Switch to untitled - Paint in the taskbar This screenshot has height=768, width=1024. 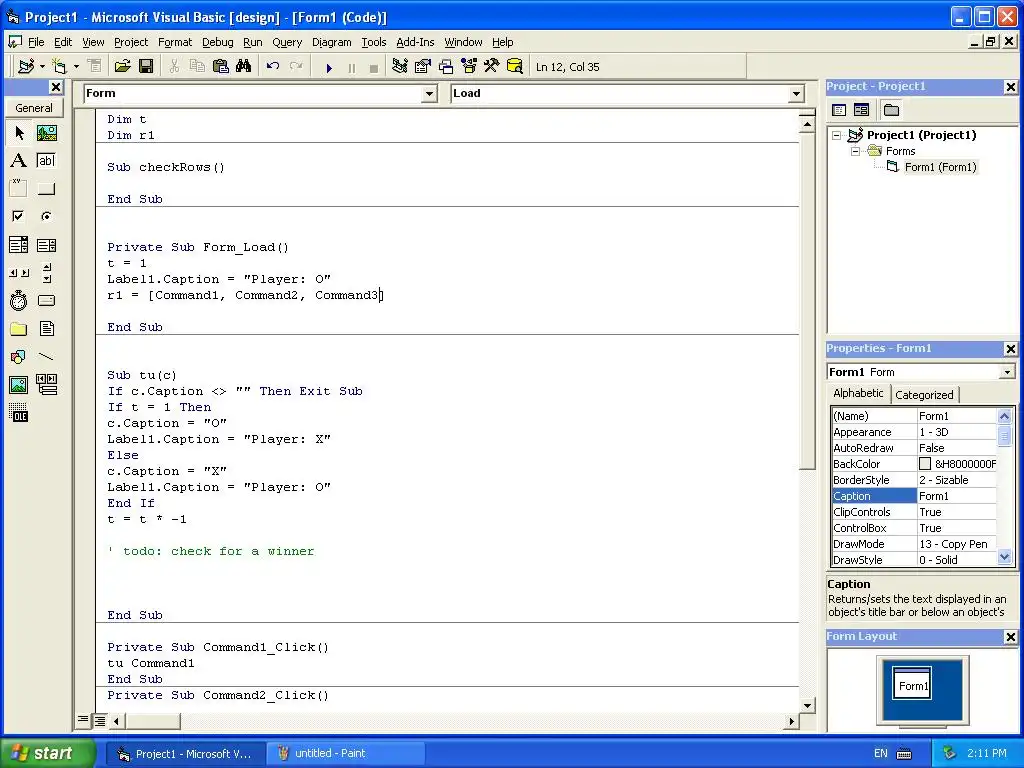pyautogui.click(x=344, y=753)
